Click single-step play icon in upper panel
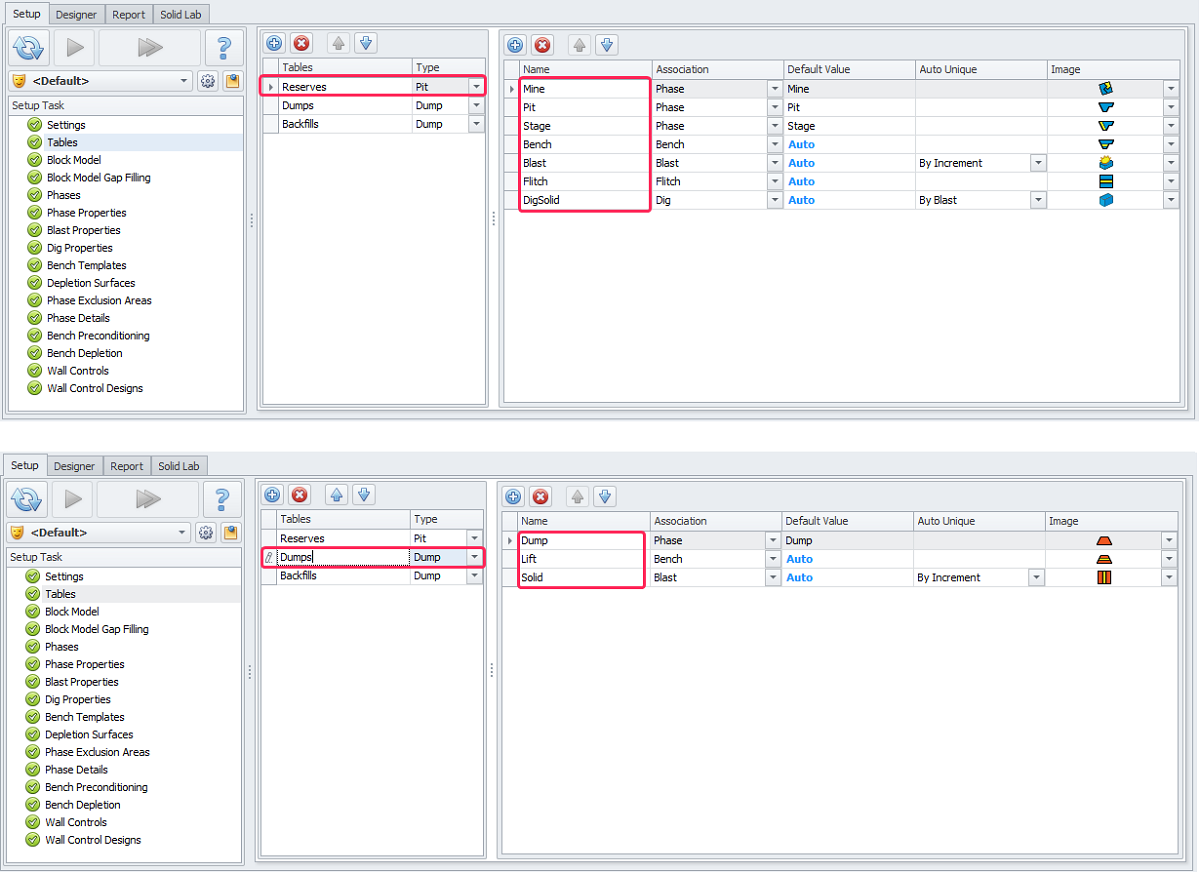 click(75, 47)
